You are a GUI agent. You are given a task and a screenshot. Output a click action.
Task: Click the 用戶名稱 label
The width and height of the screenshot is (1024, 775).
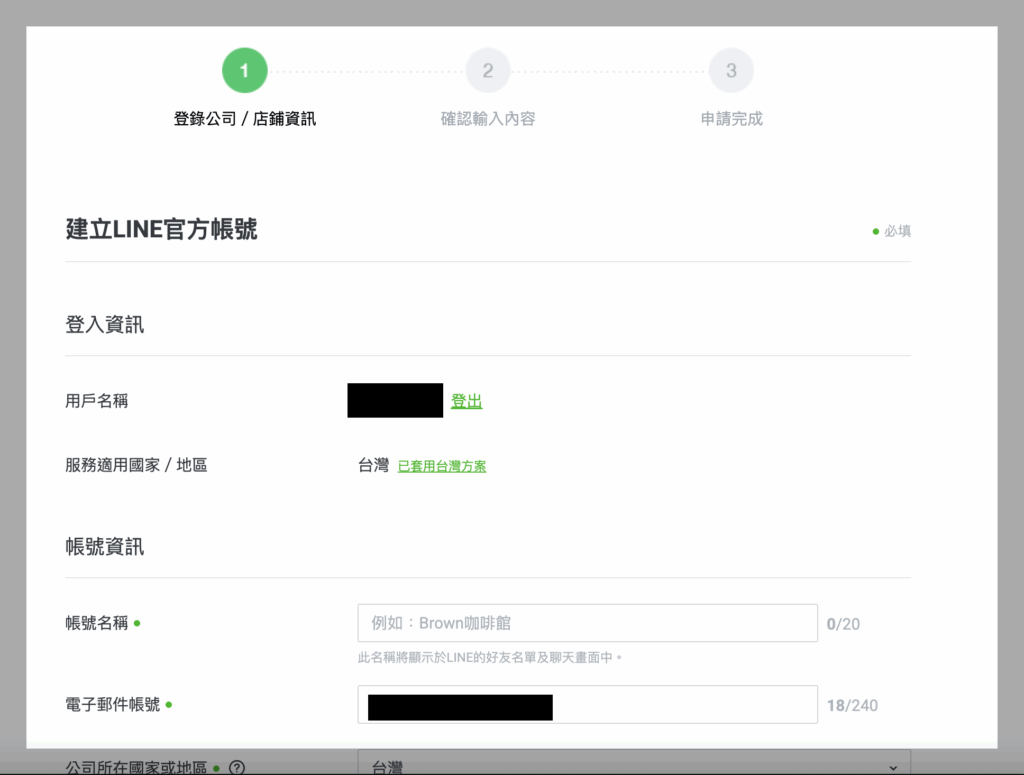97,401
